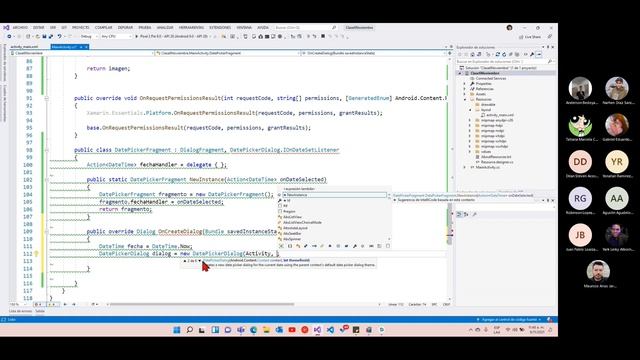Open the Lista de errores tab

point(20,311)
